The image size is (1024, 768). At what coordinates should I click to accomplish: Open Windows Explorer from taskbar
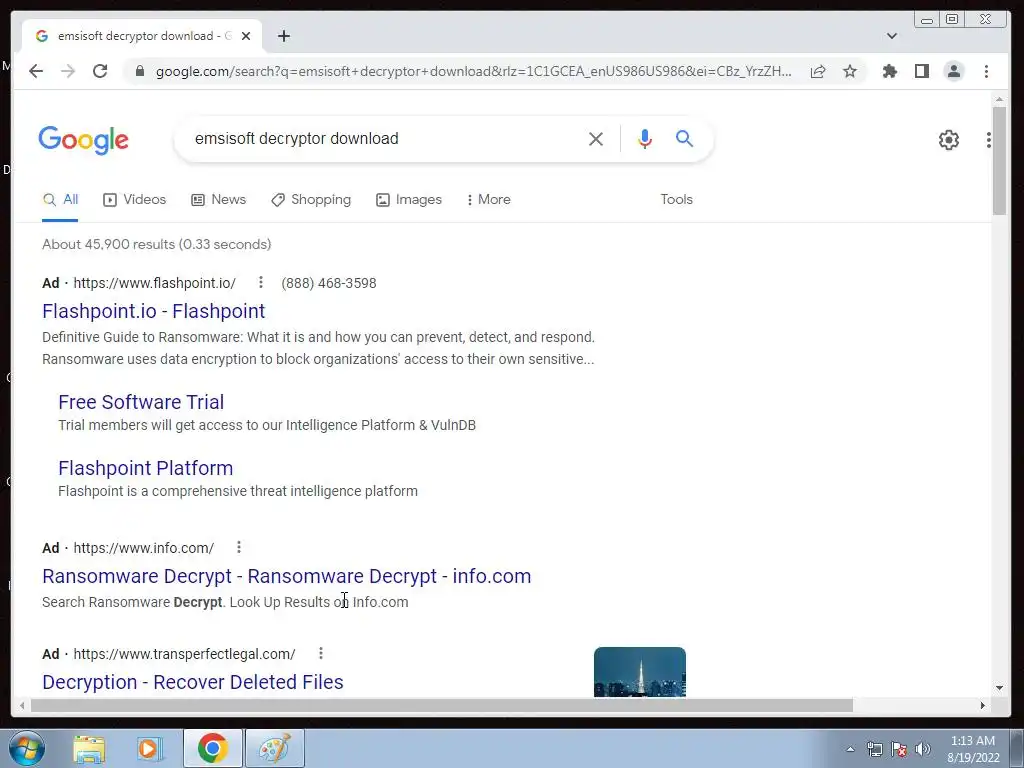pyautogui.click(x=89, y=748)
